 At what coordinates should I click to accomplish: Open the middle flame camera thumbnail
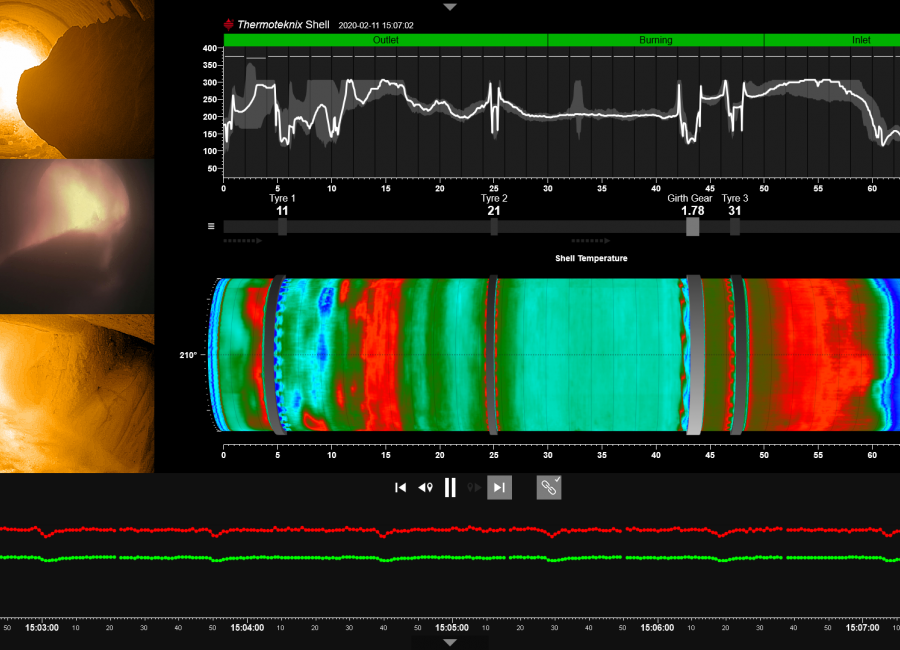(x=77, y=236)
